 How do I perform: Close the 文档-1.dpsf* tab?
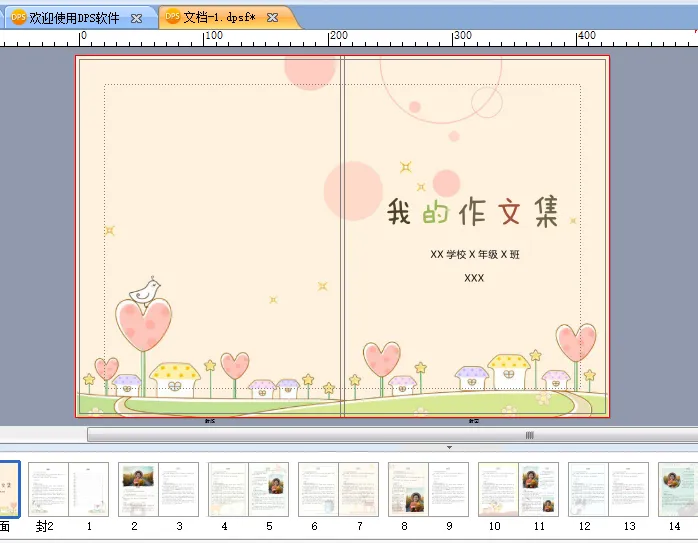click(272, 17)
